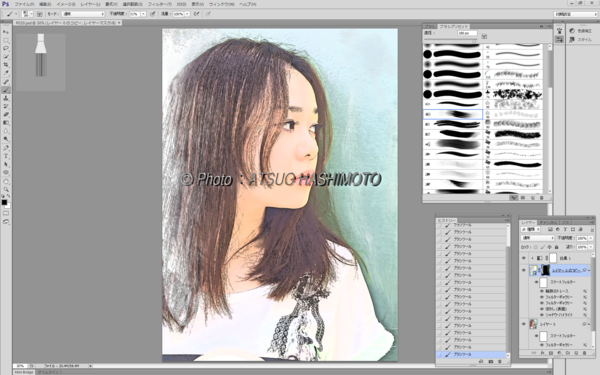Open the layer fill dropdown arrow
This screenshot has width=600, height=375.
[x=590, y=247]
